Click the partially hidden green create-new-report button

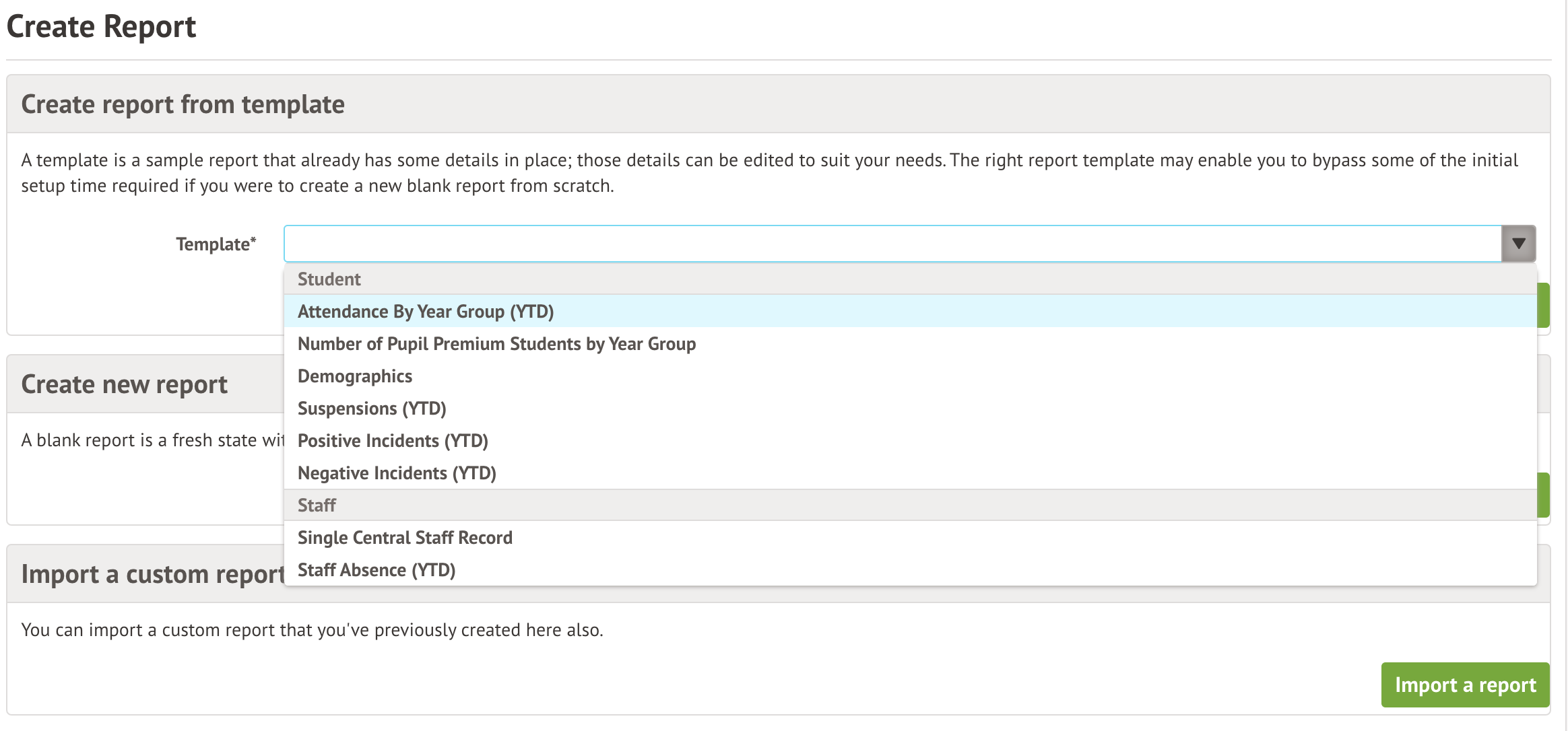(1543, 495)
